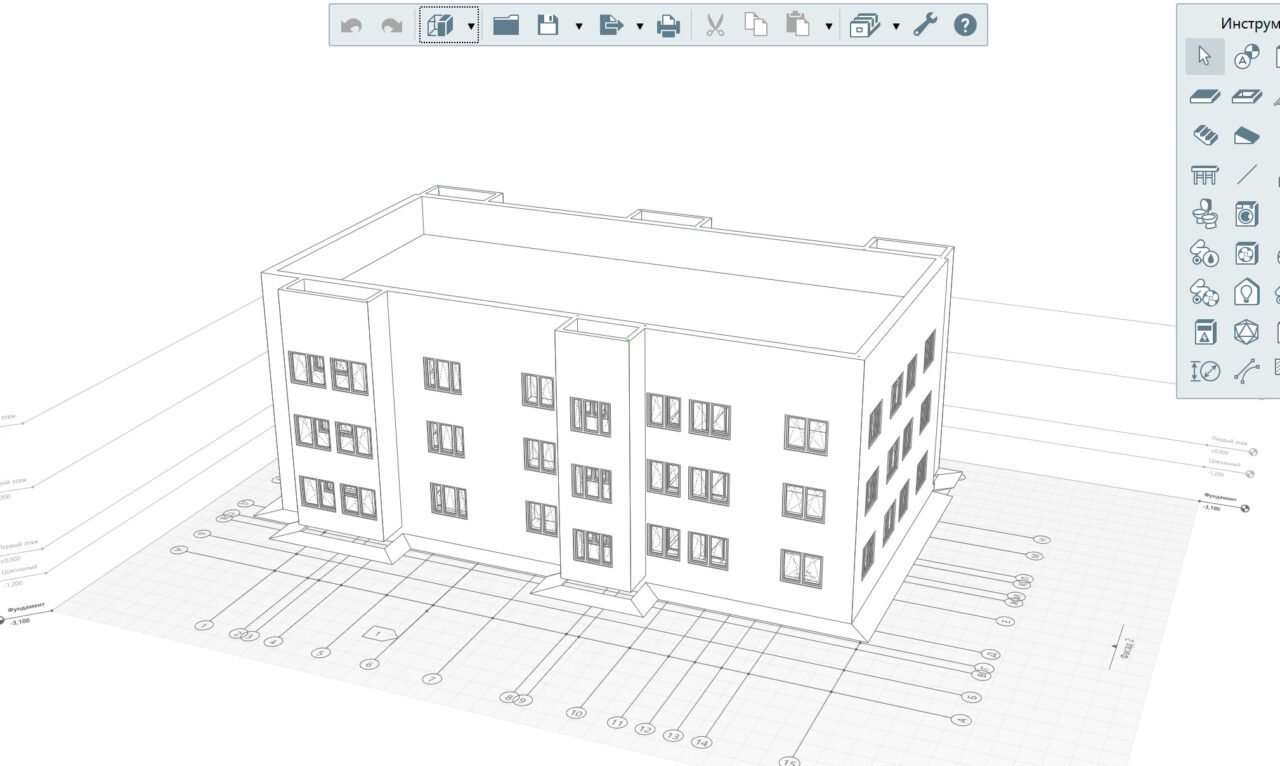Viewport: 1280px width, 766px height.
Task: Select the arrow selection tool
Action: click(1205, 57)
